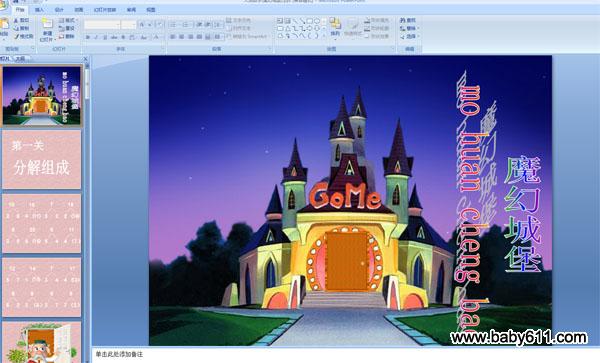Image resolution: width=600 pixels, height=363 pixels.
Task: Switch to the Insert ribbon tab
Action: (39, 10)
